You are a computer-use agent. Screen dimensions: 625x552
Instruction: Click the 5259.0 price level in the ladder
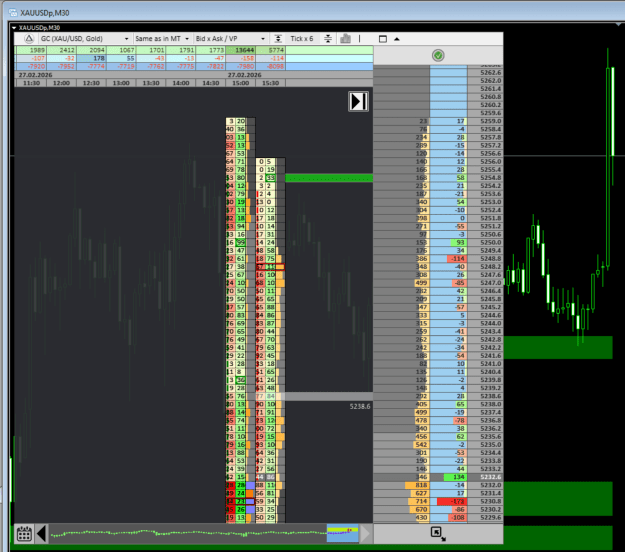485,121
